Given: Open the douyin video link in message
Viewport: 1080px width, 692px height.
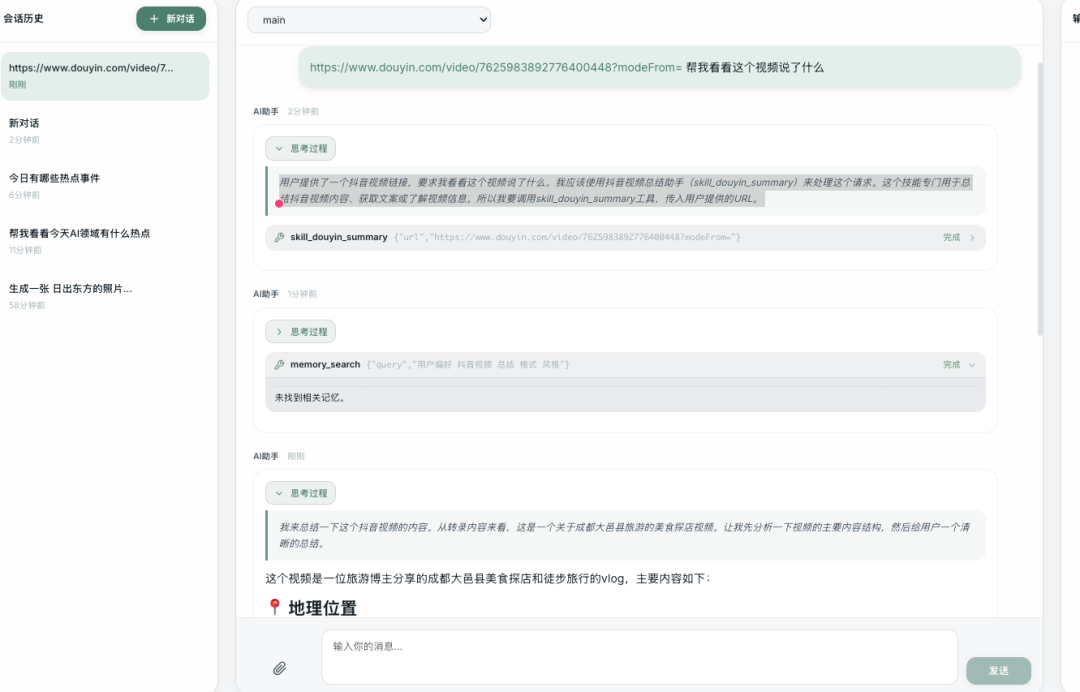Looking at the screenshot, I should (495, 67).
